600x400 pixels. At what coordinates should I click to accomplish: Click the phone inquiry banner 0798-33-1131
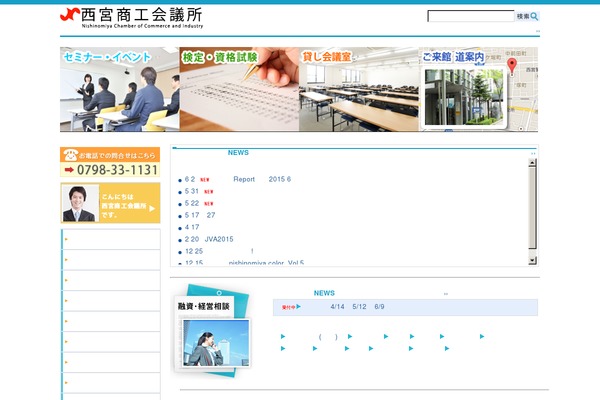point(110,162)
